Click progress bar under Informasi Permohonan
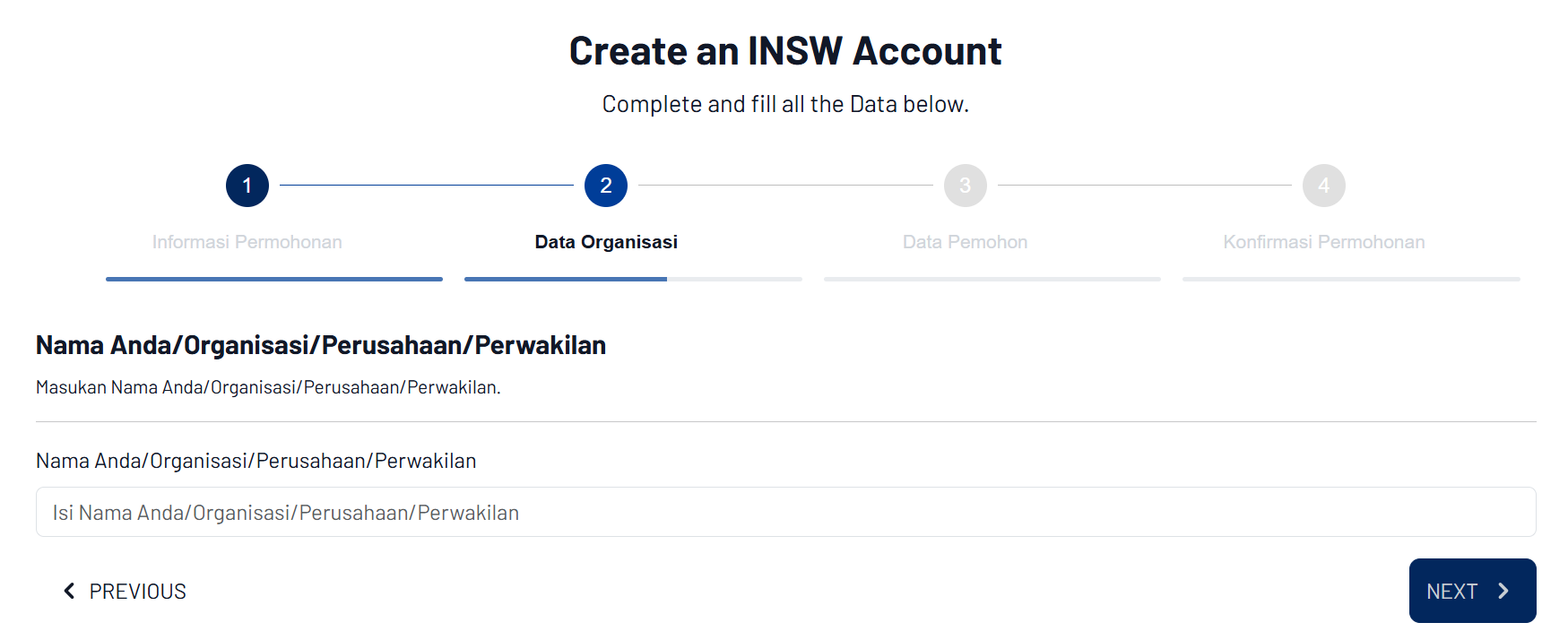Screen dimensions: 1568x640 (x=274, y=279)
